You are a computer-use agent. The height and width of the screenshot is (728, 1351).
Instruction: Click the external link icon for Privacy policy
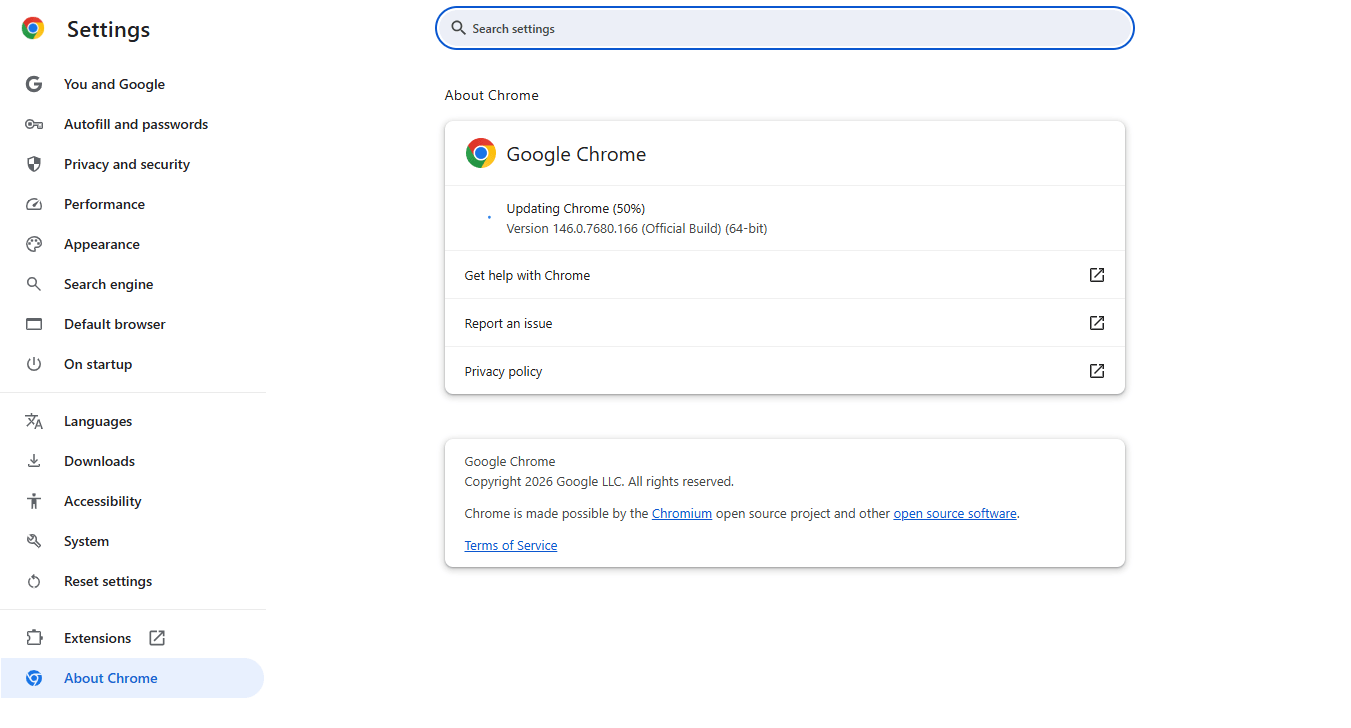(x=1097, y=371)
